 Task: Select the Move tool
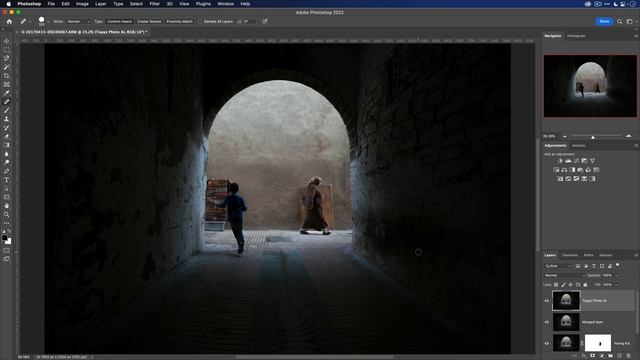(7, 41)
